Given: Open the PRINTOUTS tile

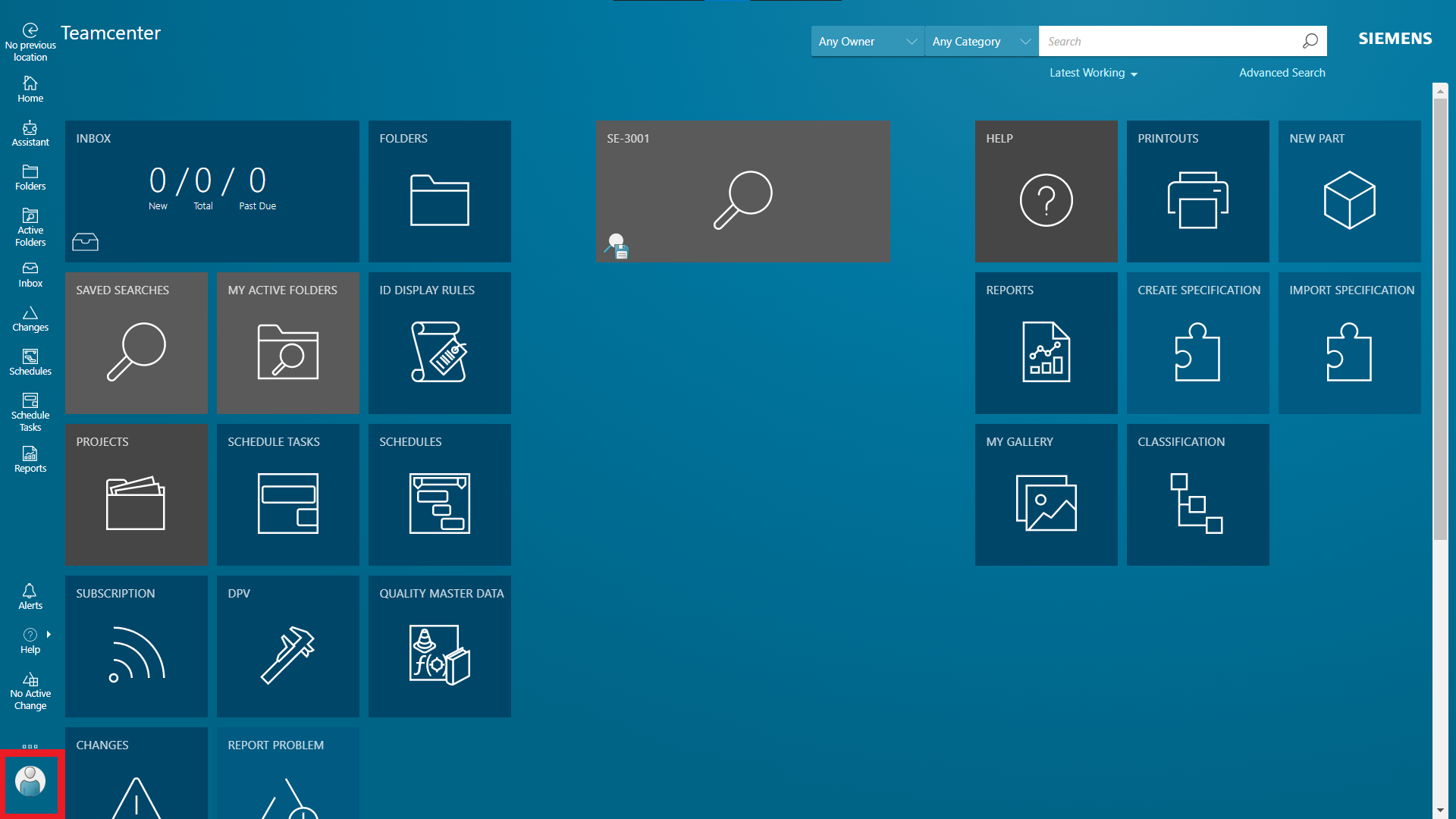Looking at the screenshot, I should (1198, 191).
